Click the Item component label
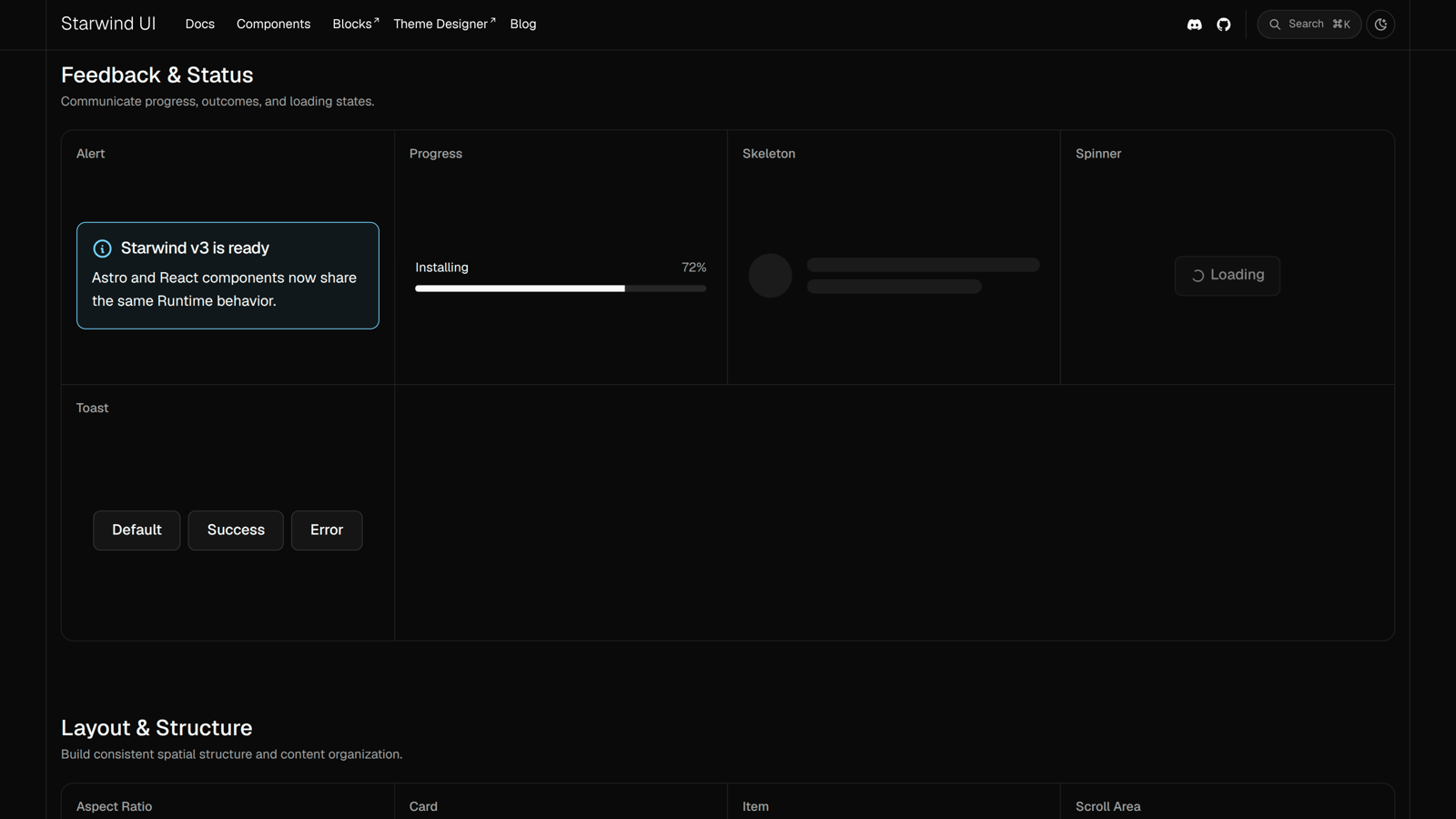The width and height of the screenshot is (1456, 819). coord(755,807)
